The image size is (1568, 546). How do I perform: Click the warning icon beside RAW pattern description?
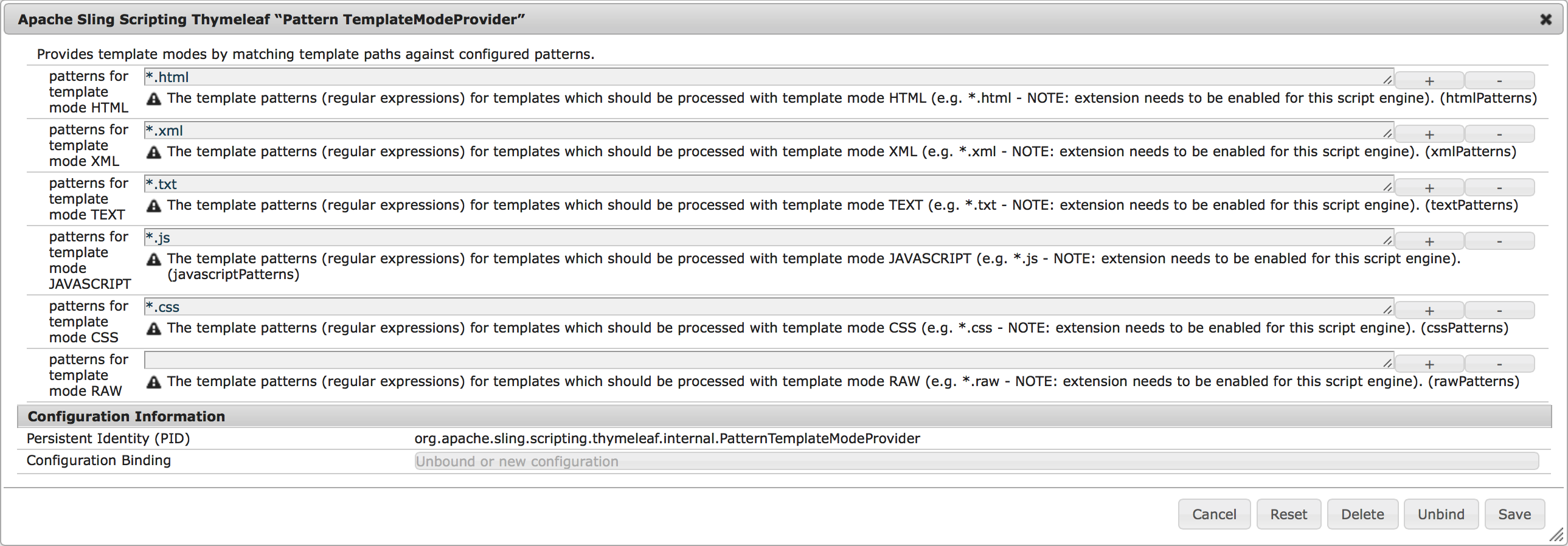(154, 382)
